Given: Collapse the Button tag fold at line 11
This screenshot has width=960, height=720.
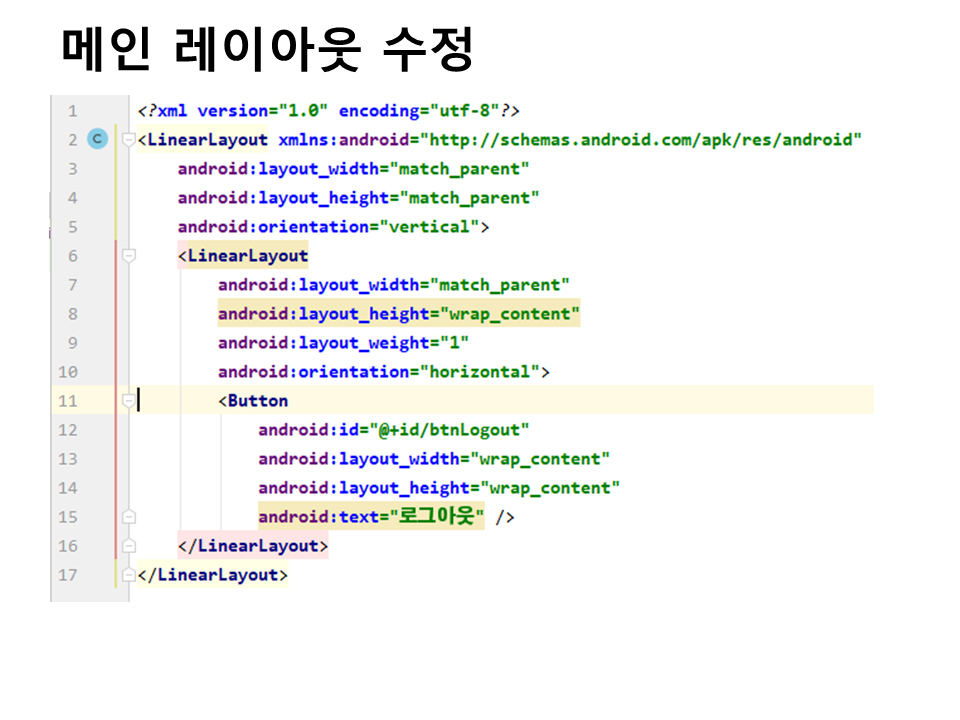Looking at the screenshot, I should 128,401.
